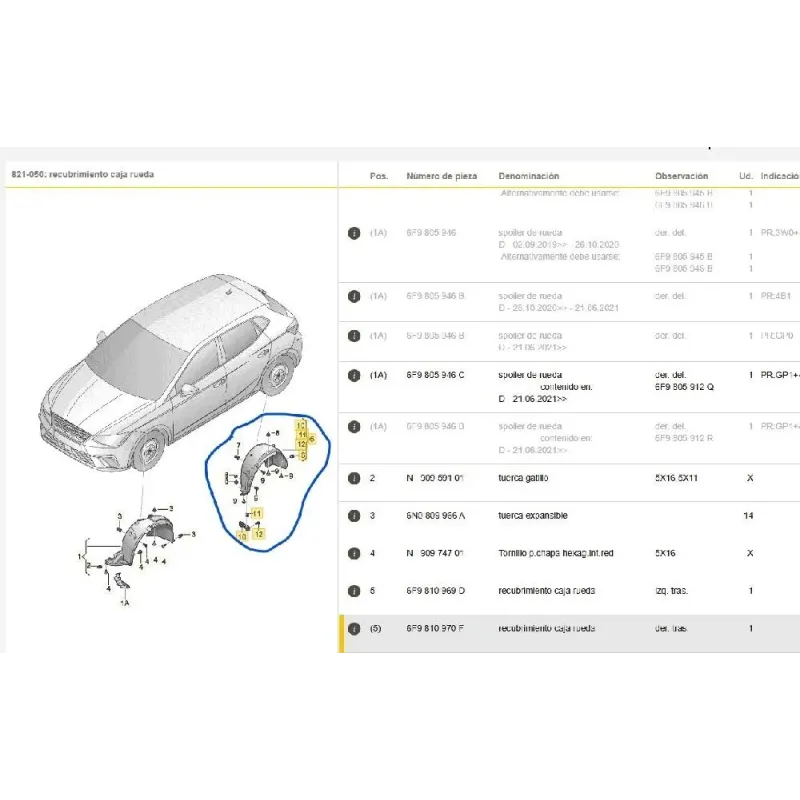Screen dimensions: 800x800
Task: Click callout 7 in the rear wheel diagram
Action: (x=238, y=459)
